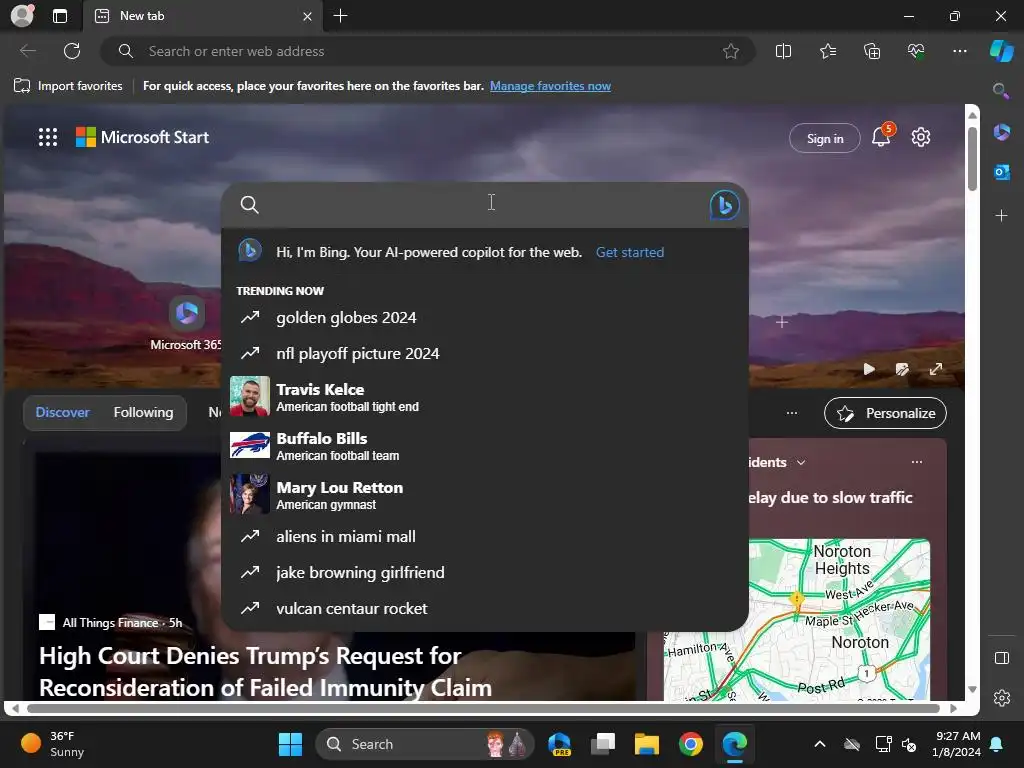Open more feed options beside Personalize
Image resolution: width=1024 pixels, height=768 pixels.
click(x=792, y=413)
